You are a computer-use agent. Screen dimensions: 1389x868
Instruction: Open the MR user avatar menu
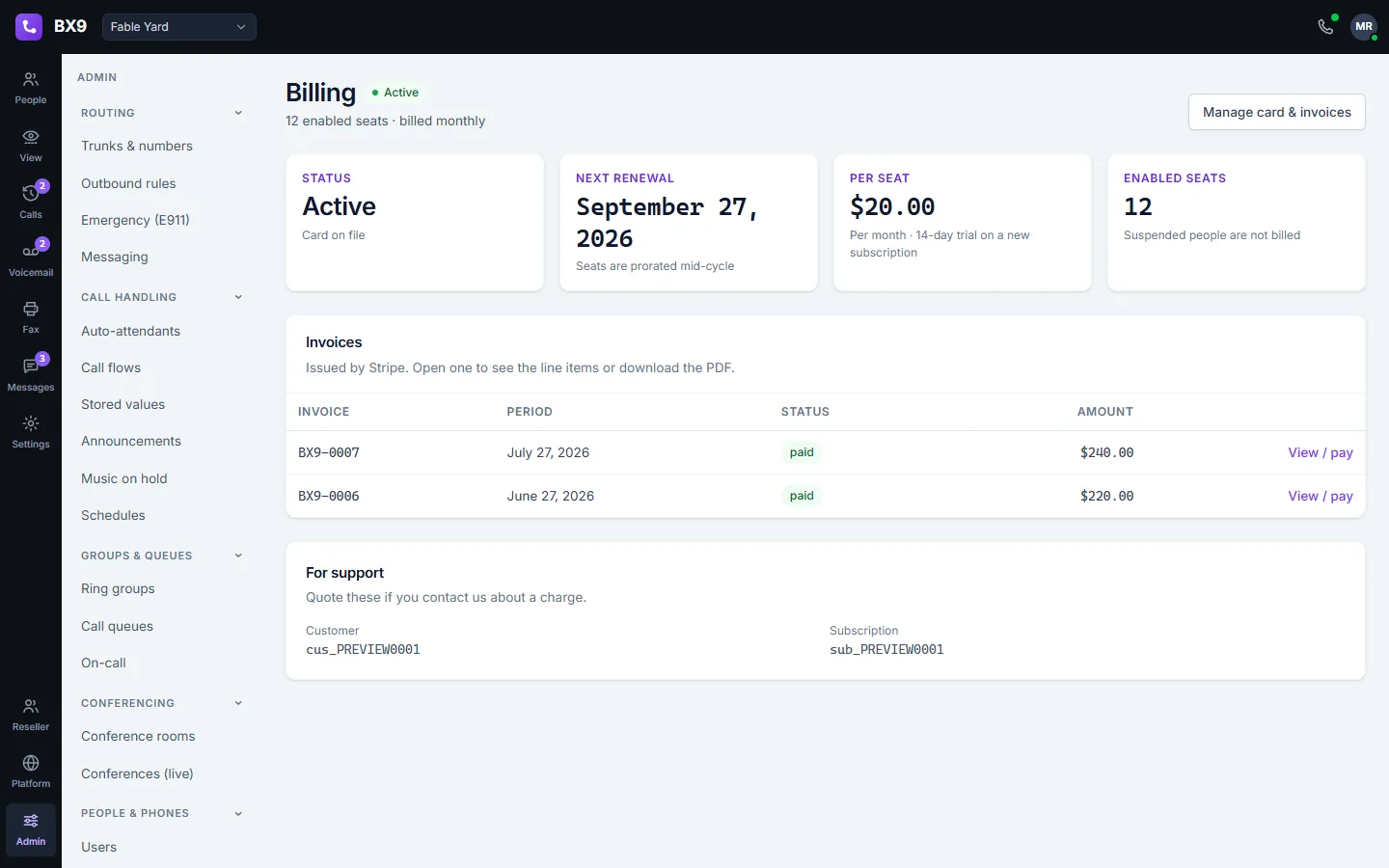[1364, 27]
